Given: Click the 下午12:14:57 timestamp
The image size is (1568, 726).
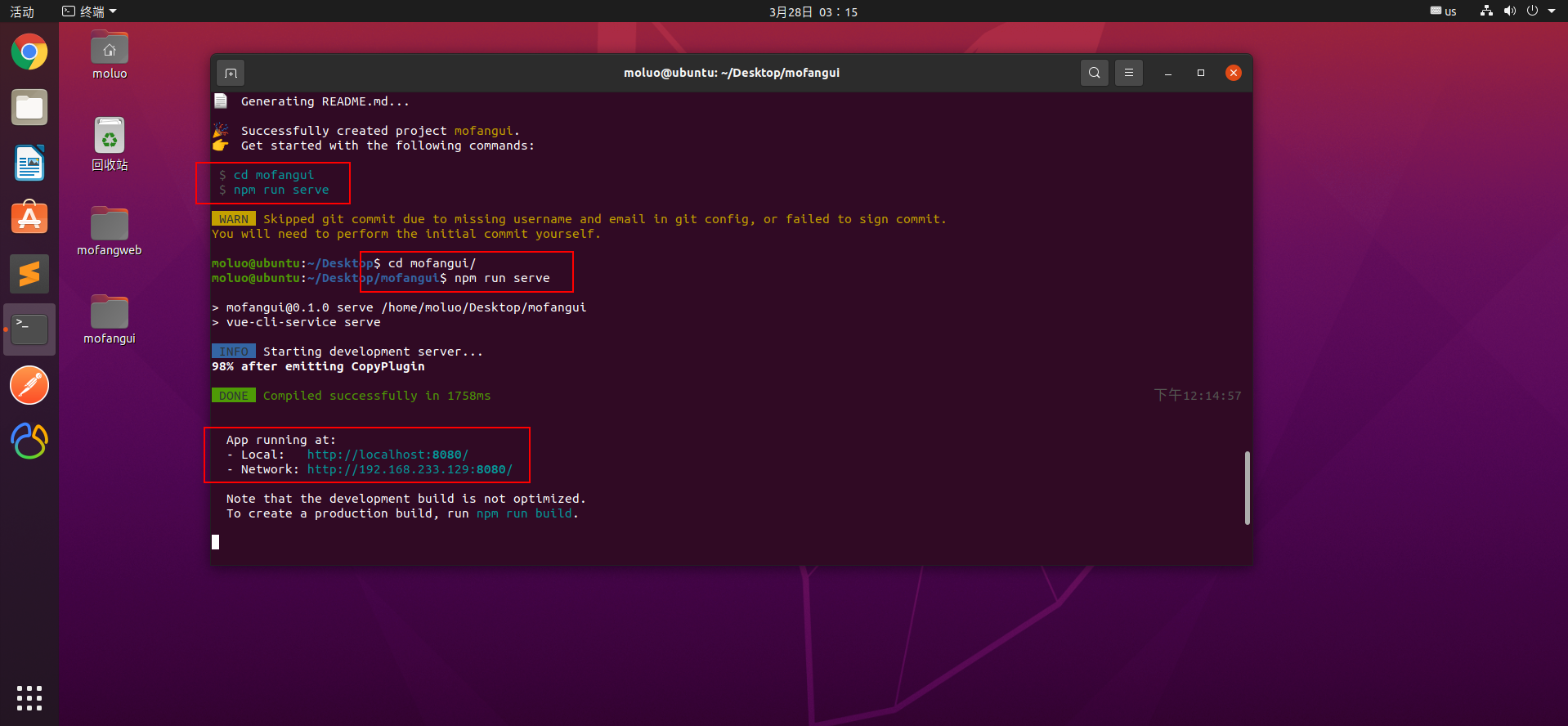Looking at the screenshot, I should coord(1198,396).
